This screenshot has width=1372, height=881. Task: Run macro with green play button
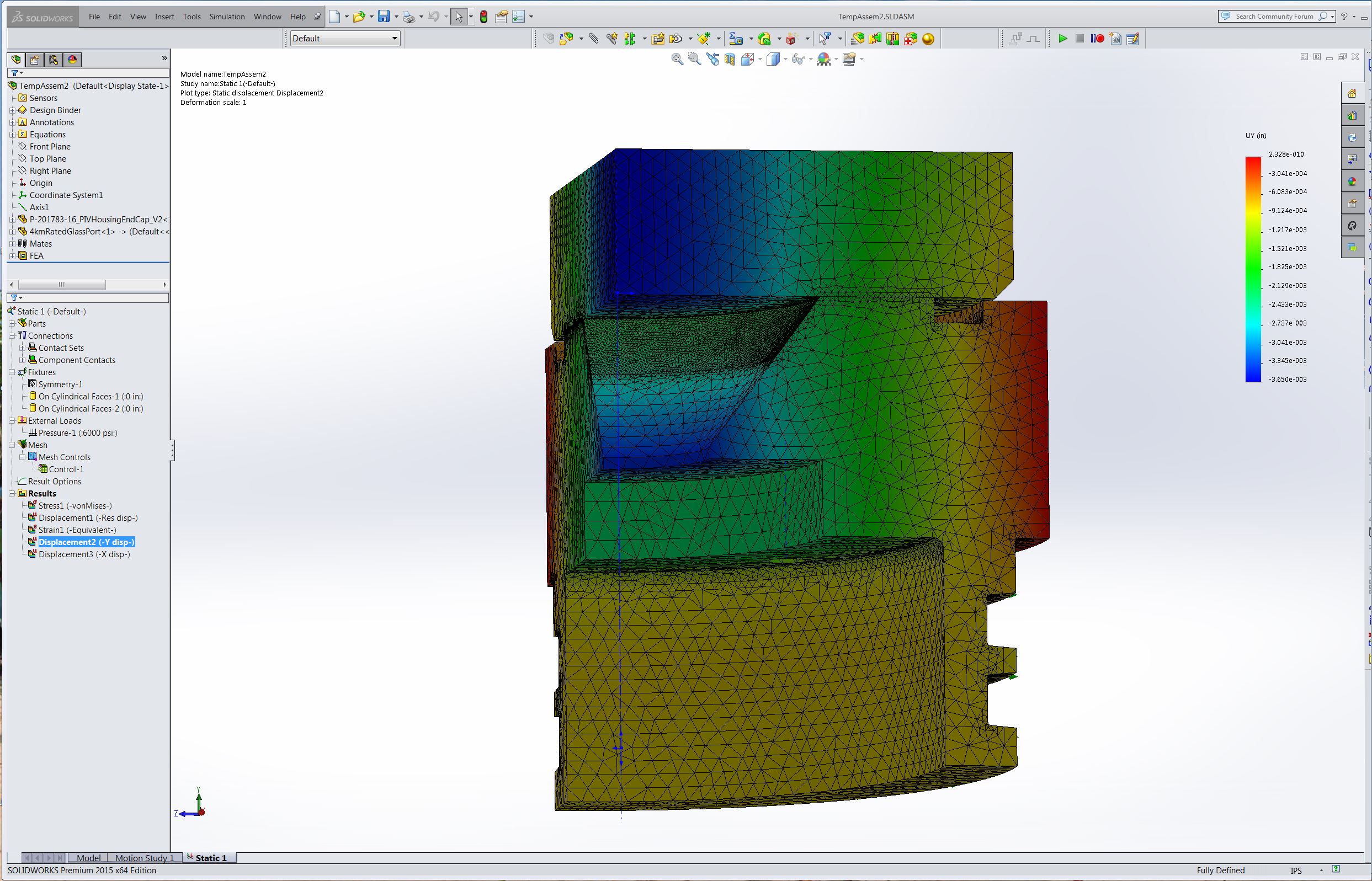click(1062, 38)
